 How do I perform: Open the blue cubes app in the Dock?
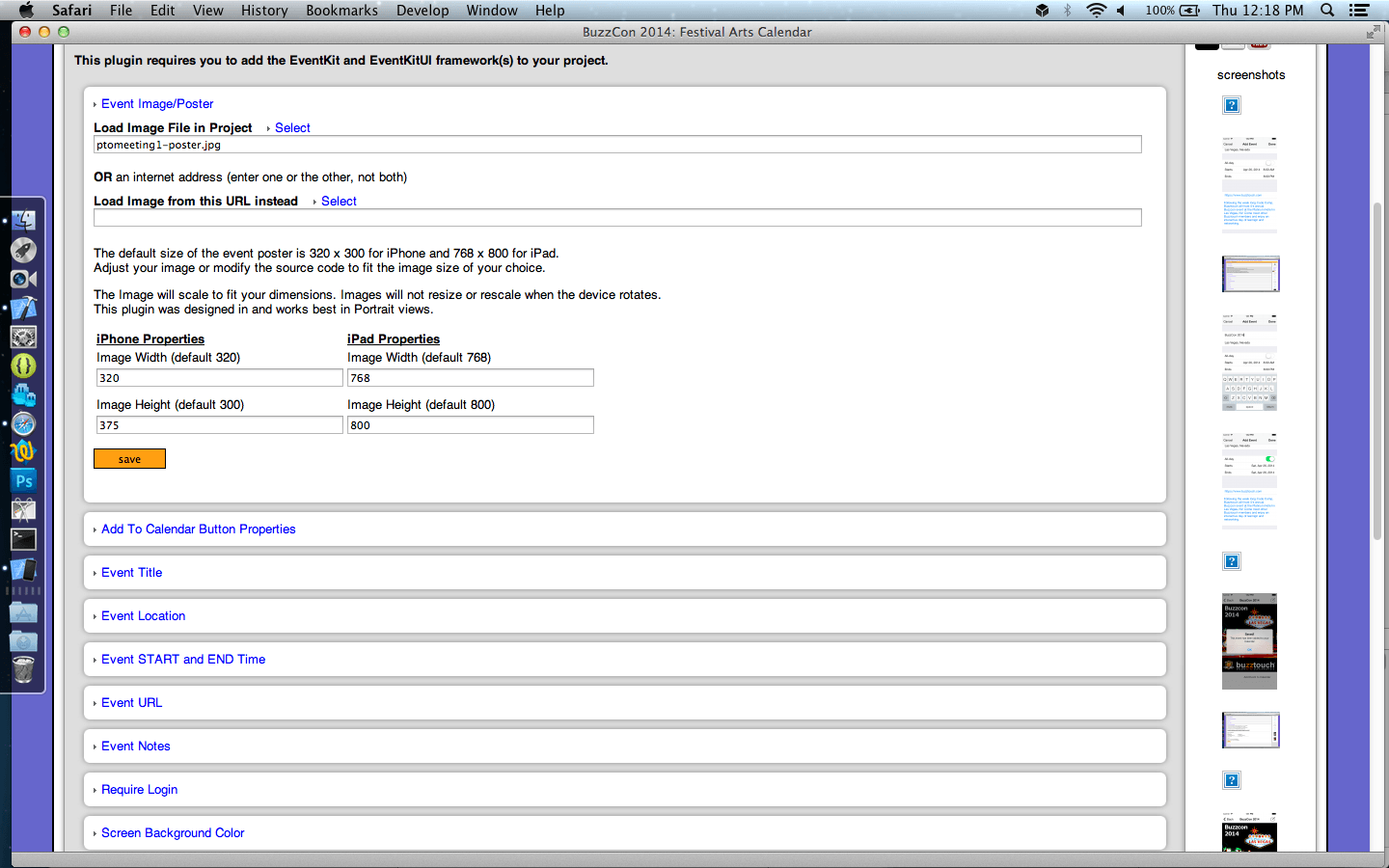pos(23,394)
